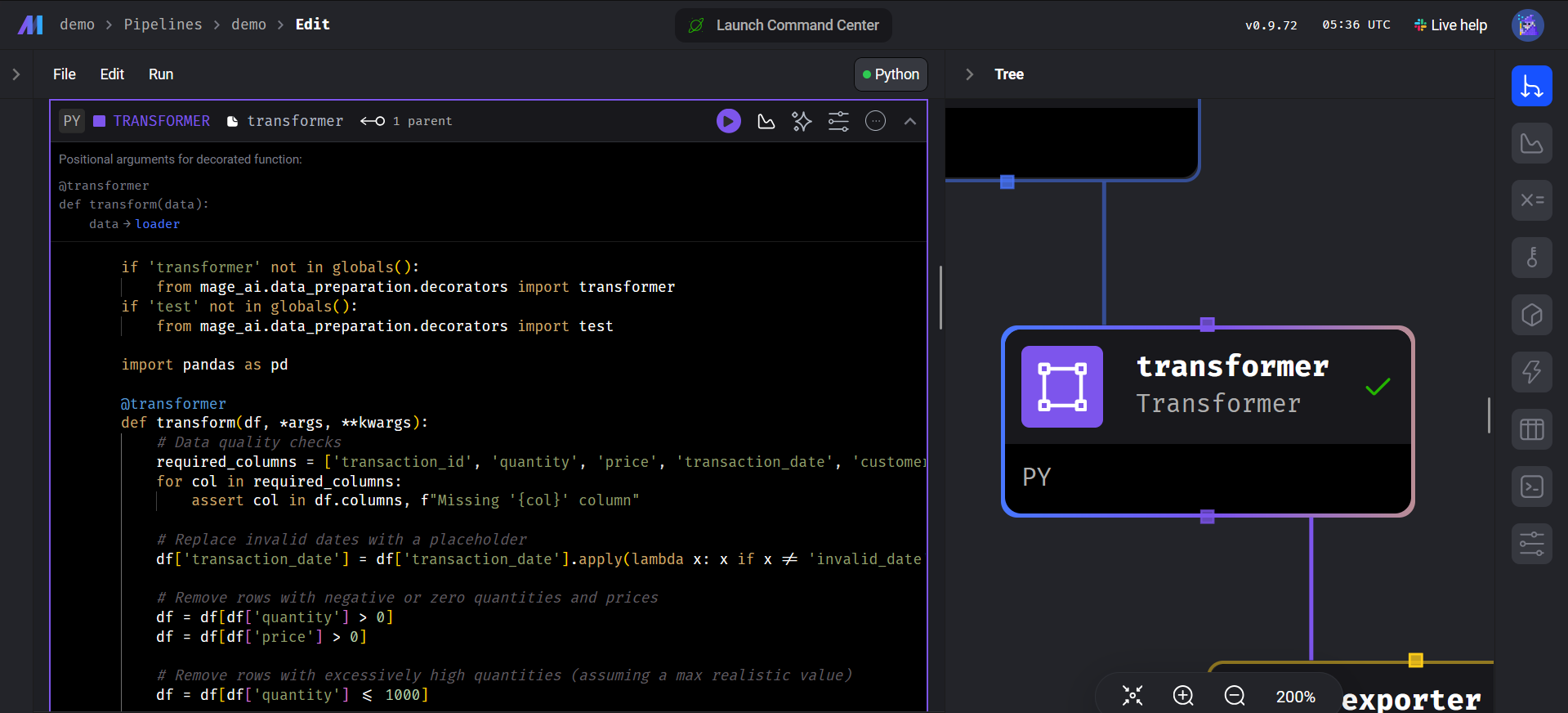The width and height of the screenshot is (1568, 713).
Task: Open the Python kernel selector
Action: (891, 74)
